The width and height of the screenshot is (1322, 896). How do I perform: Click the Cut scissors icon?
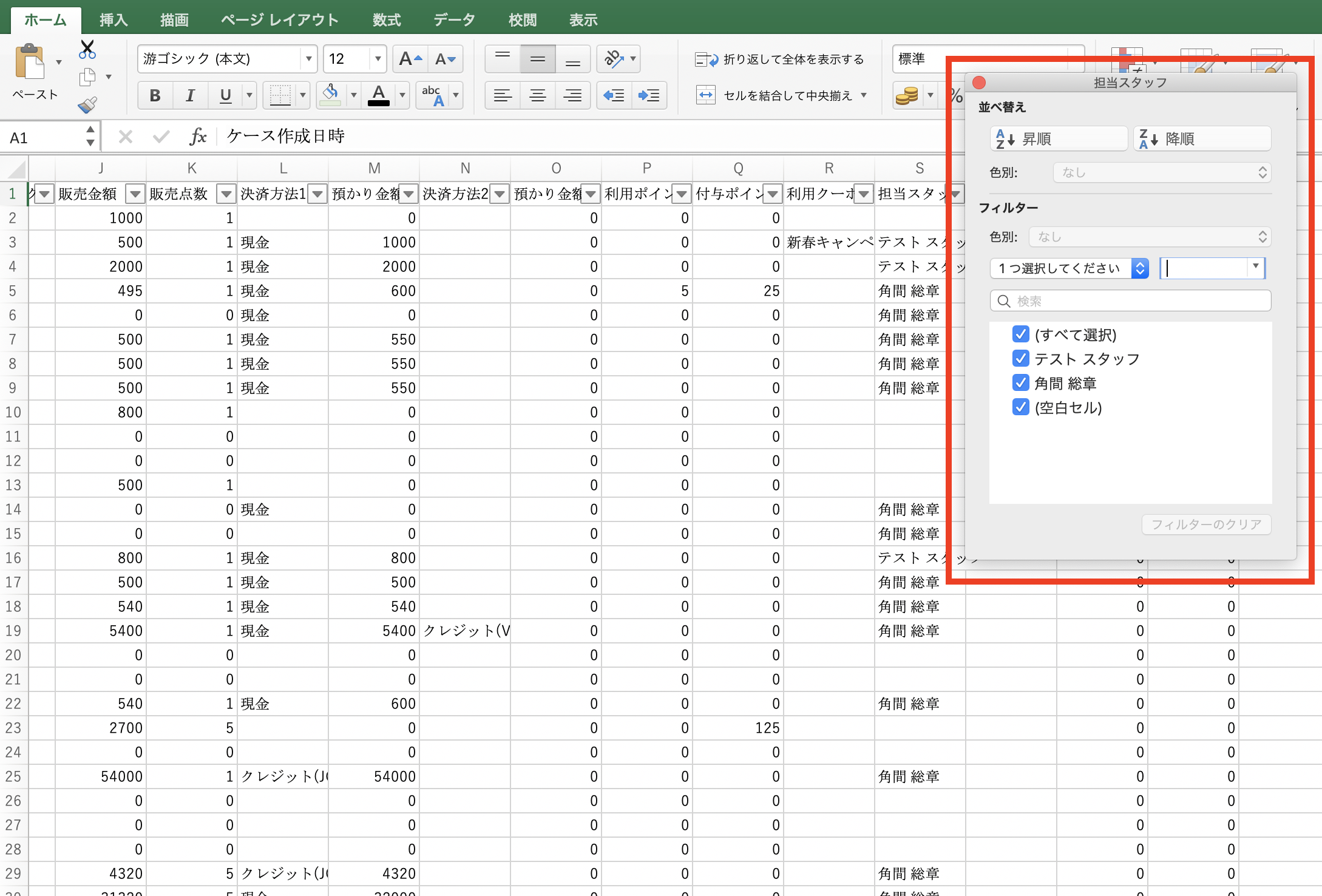[87, 49]
